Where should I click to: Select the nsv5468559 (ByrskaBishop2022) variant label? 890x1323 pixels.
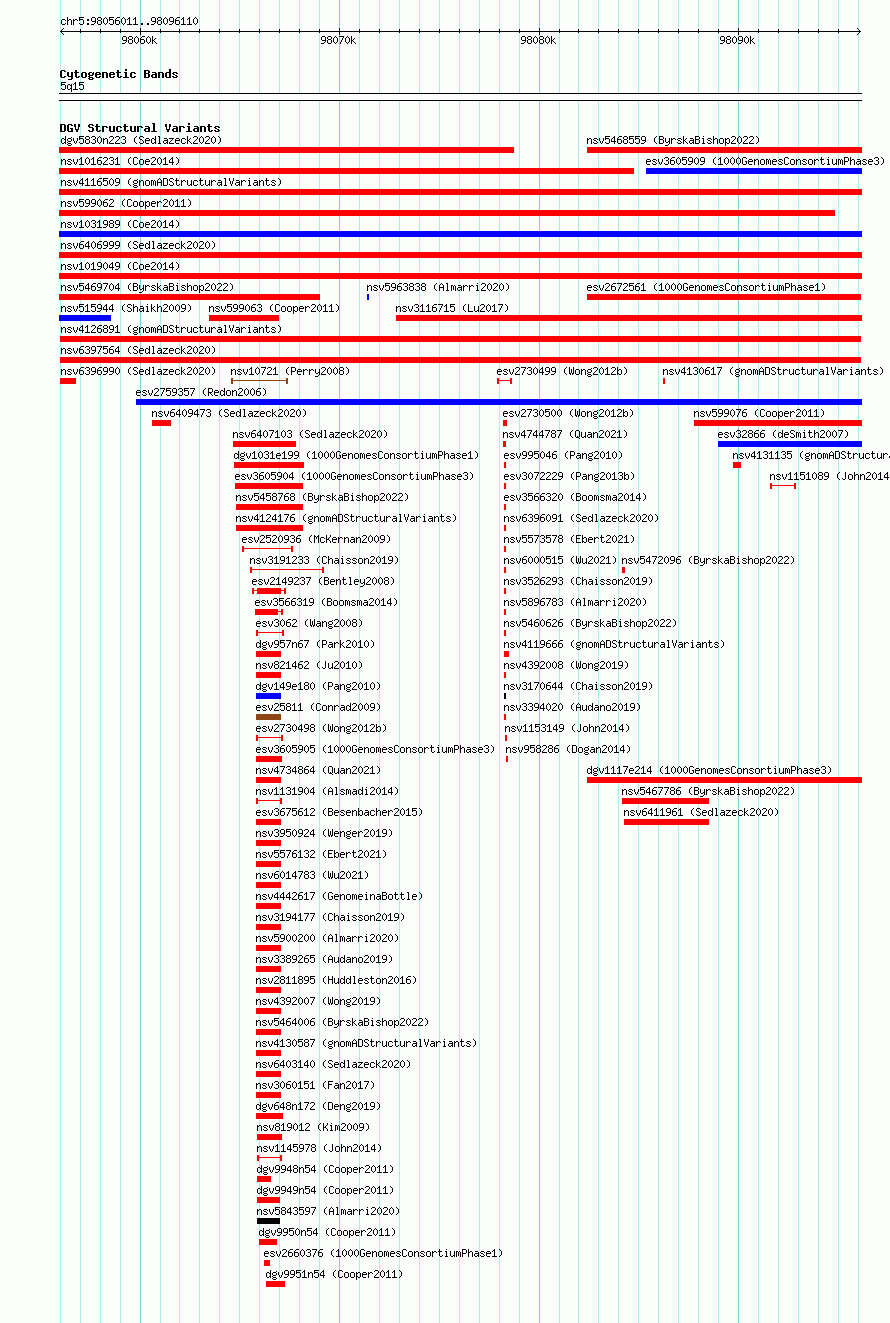[673, 141]
